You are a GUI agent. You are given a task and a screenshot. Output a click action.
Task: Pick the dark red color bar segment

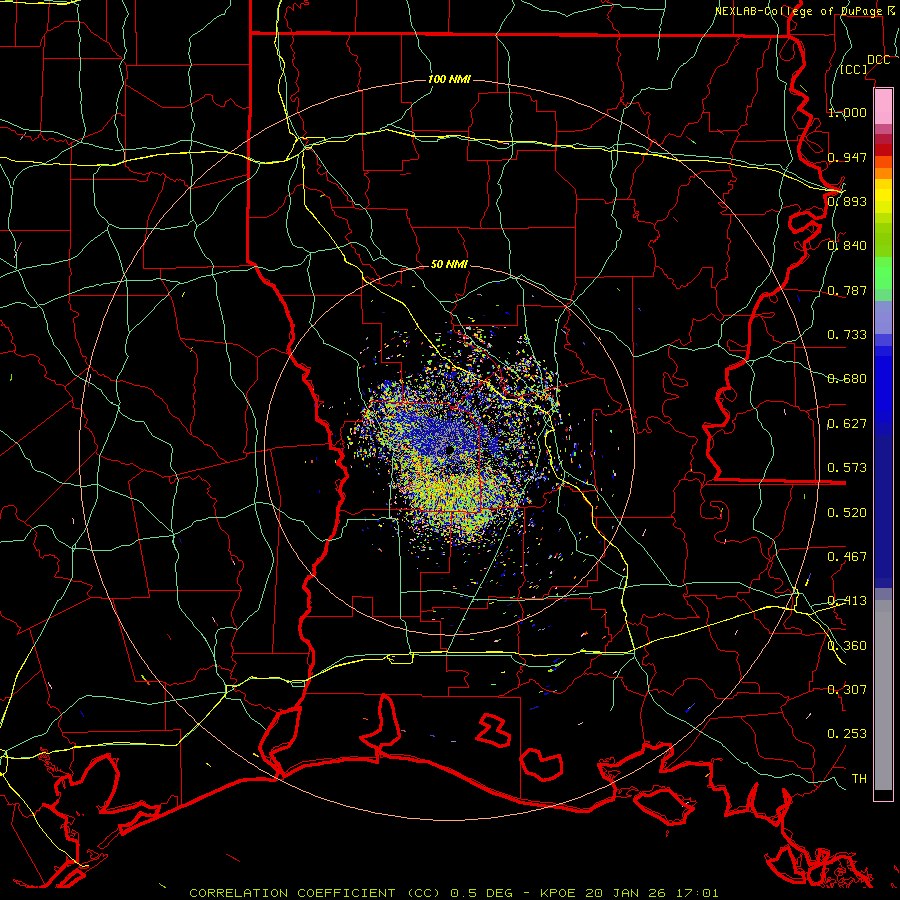click(x=883, y=150)
